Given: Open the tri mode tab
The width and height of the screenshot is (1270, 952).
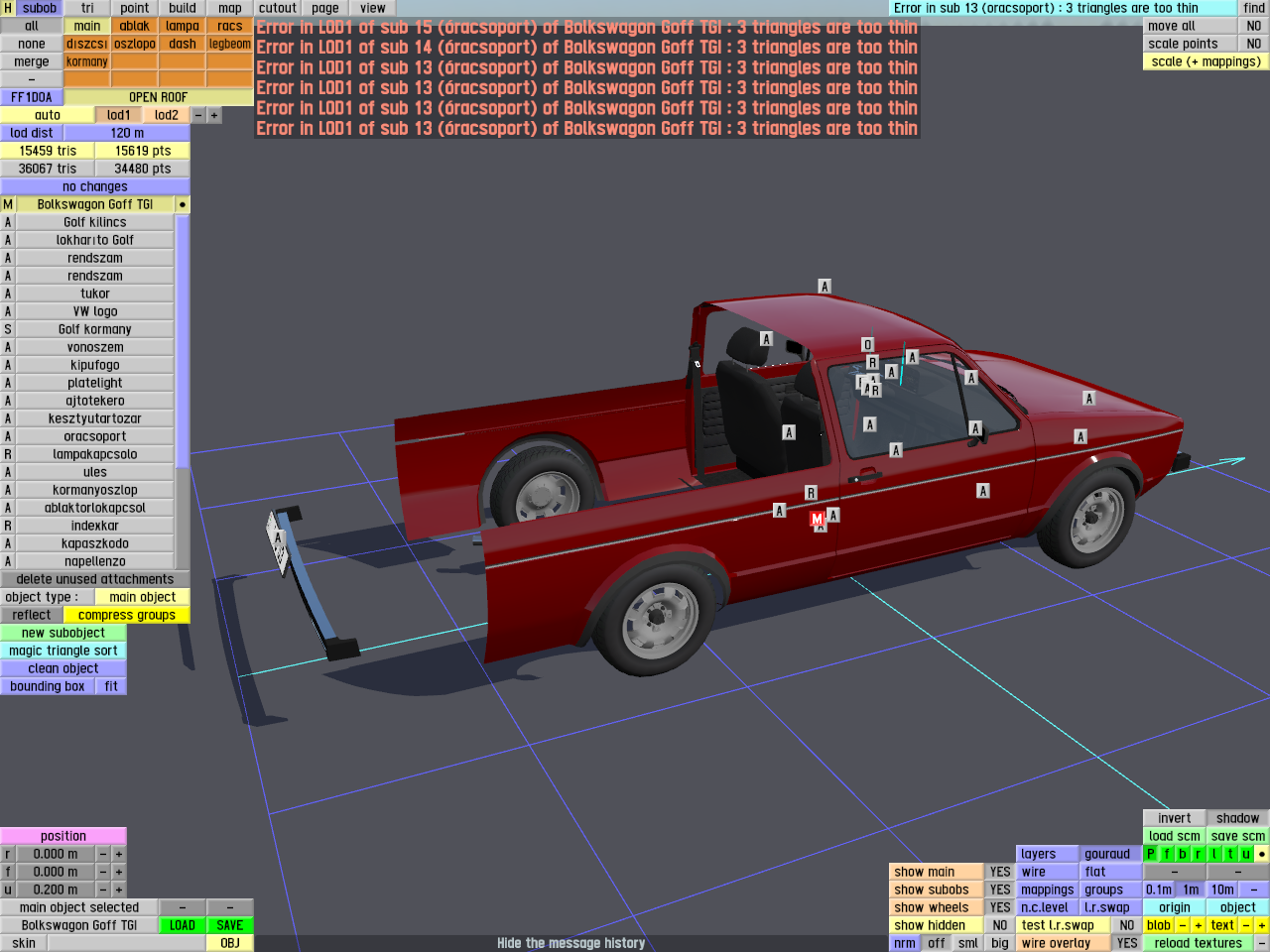Looking at the screenshot, I should (87, 8).
